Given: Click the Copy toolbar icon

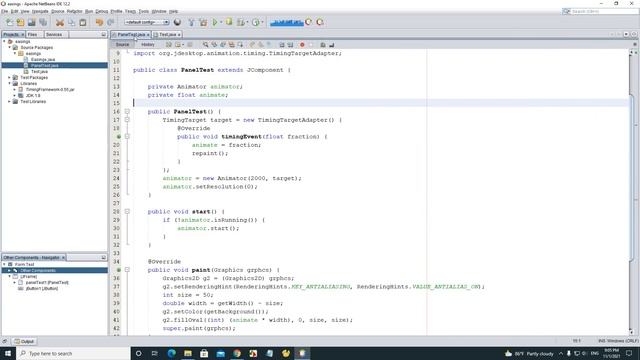Looking at the screenshot, I should coord(71,22).
